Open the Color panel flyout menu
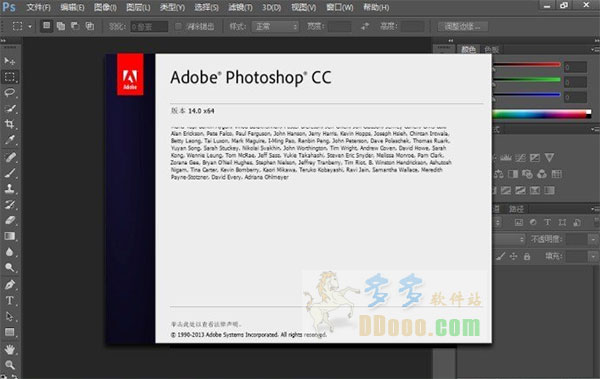The image size is (600, 379). 594,49
